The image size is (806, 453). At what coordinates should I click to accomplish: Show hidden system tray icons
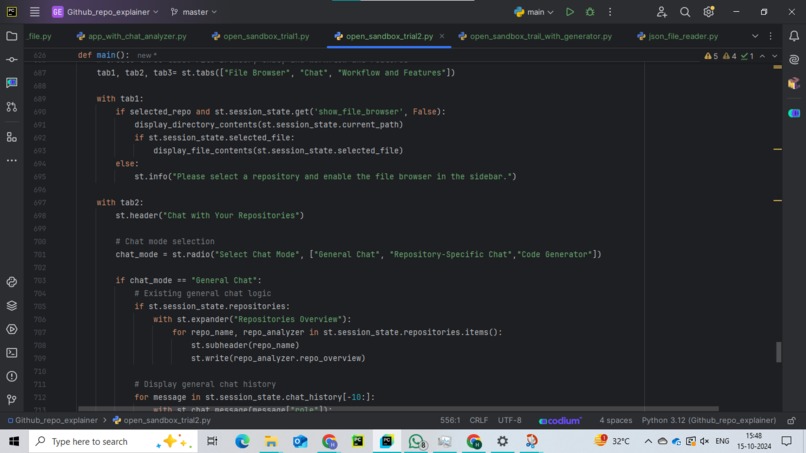[648, 441]
